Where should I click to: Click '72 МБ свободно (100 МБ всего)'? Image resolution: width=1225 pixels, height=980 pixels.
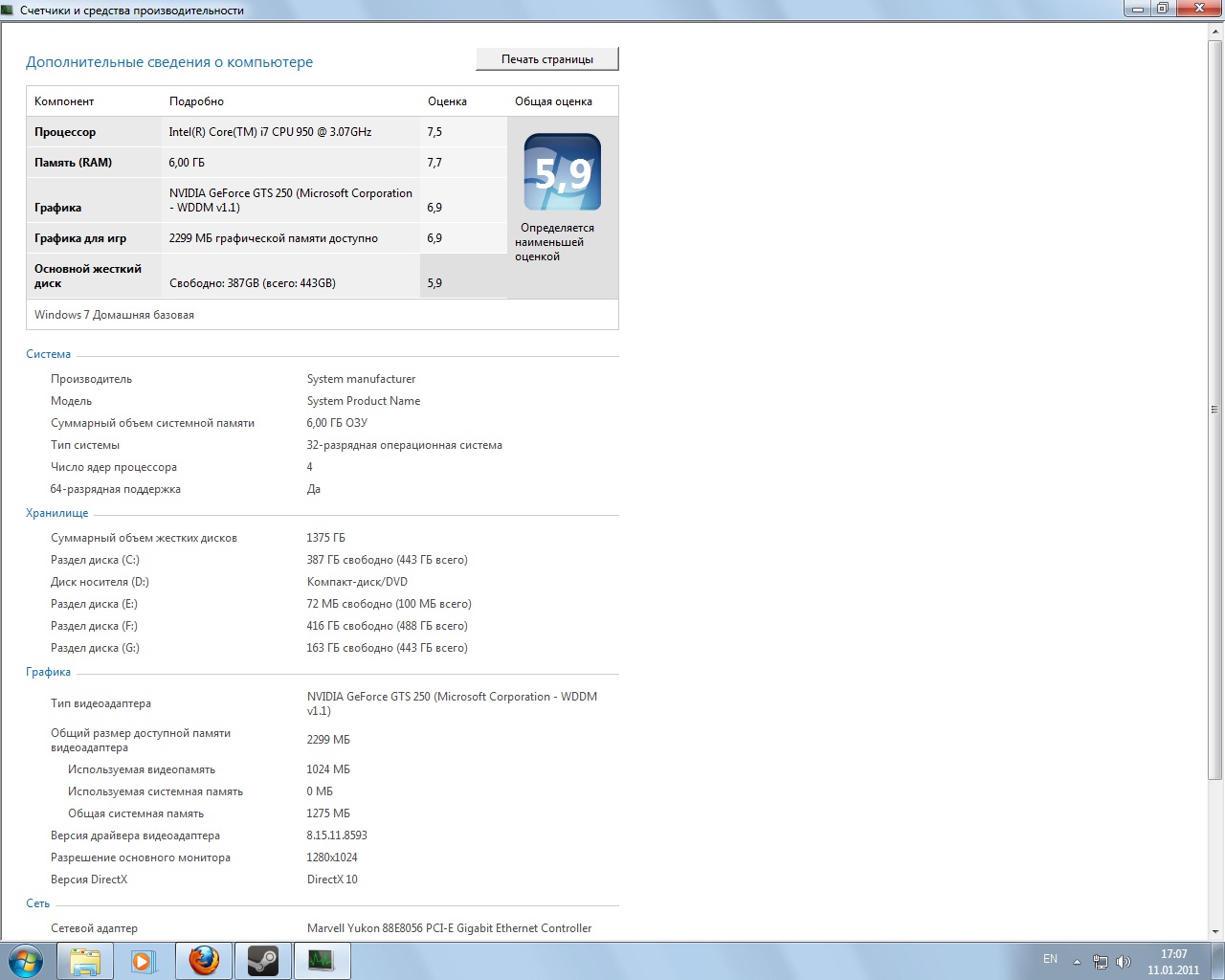coord(389,604)
